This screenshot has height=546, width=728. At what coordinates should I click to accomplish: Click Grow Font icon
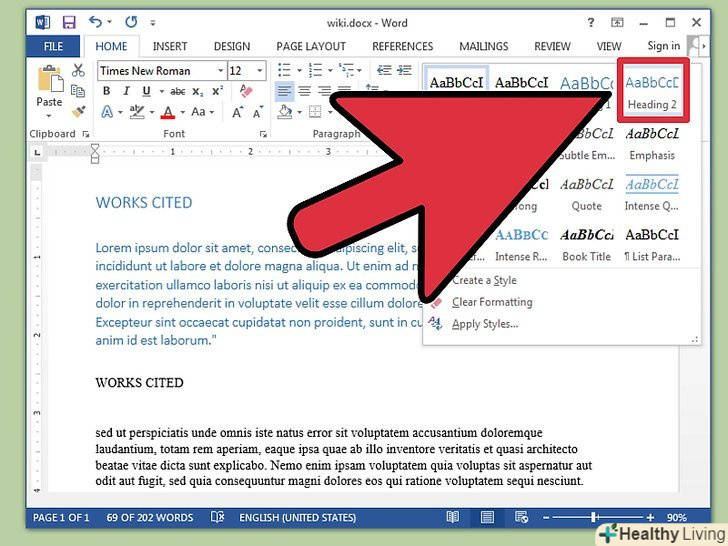coord(237,112)
